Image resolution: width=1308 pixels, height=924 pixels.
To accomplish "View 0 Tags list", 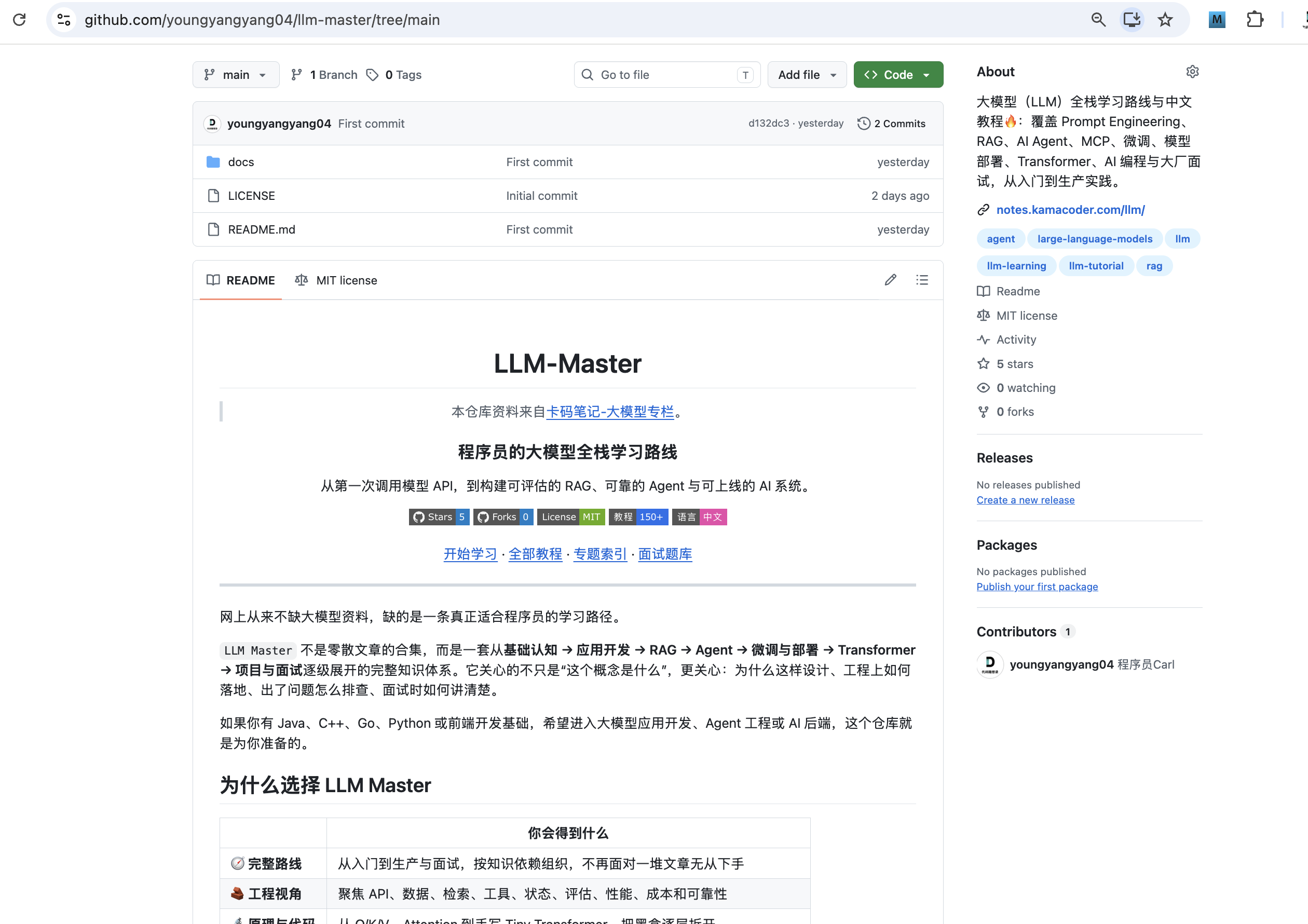I will tap(393, 75).
